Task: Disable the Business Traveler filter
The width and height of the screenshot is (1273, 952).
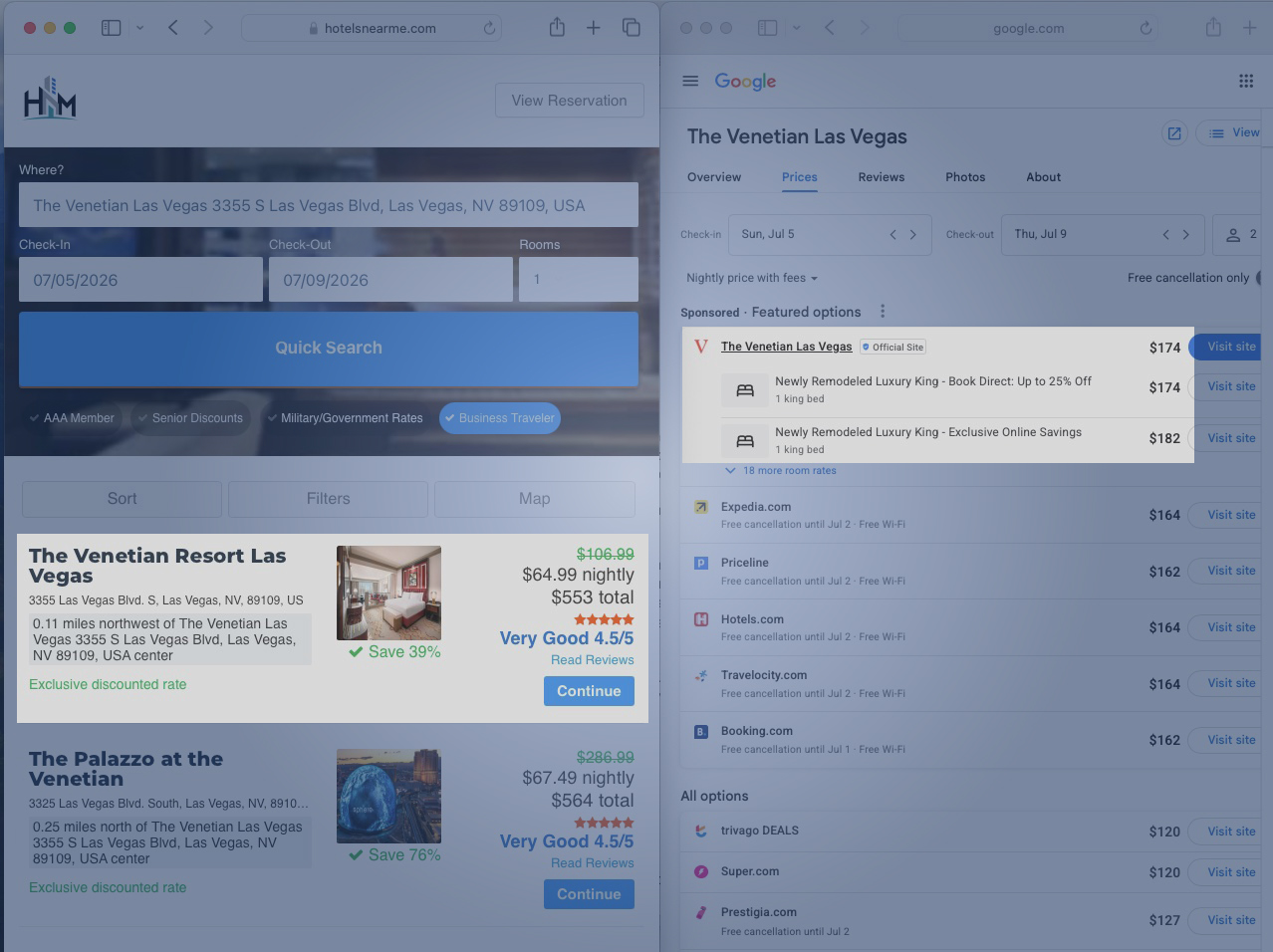Action: click(500, 418)
